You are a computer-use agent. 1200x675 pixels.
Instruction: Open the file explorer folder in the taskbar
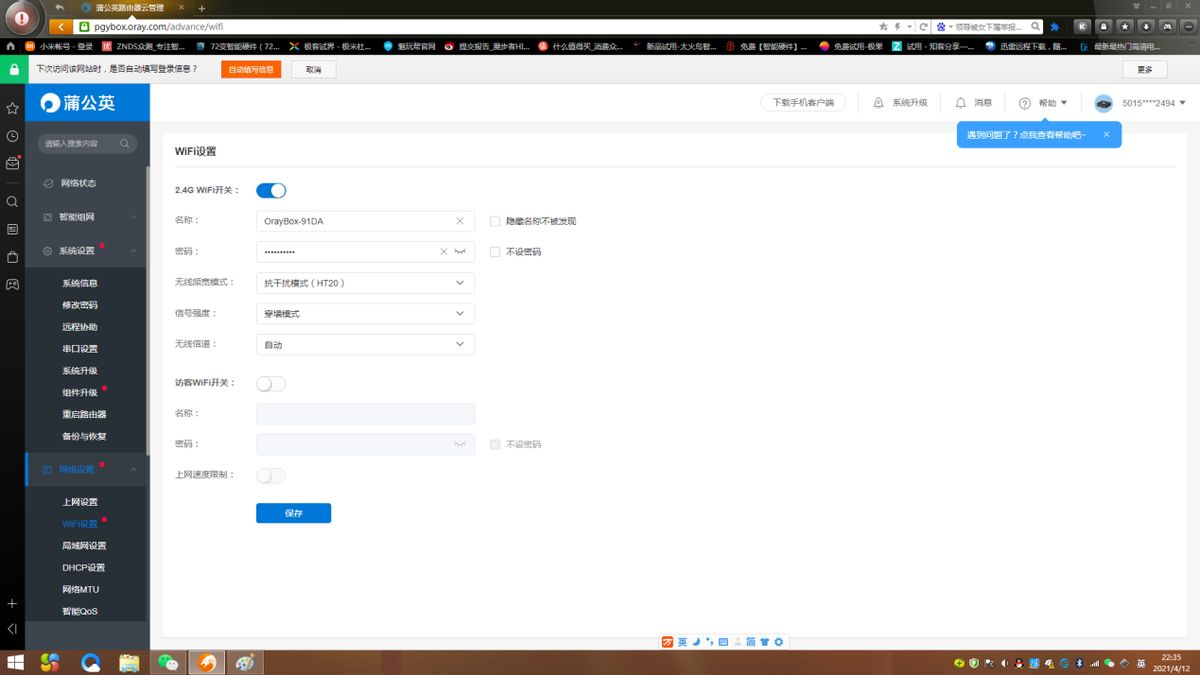129,662
